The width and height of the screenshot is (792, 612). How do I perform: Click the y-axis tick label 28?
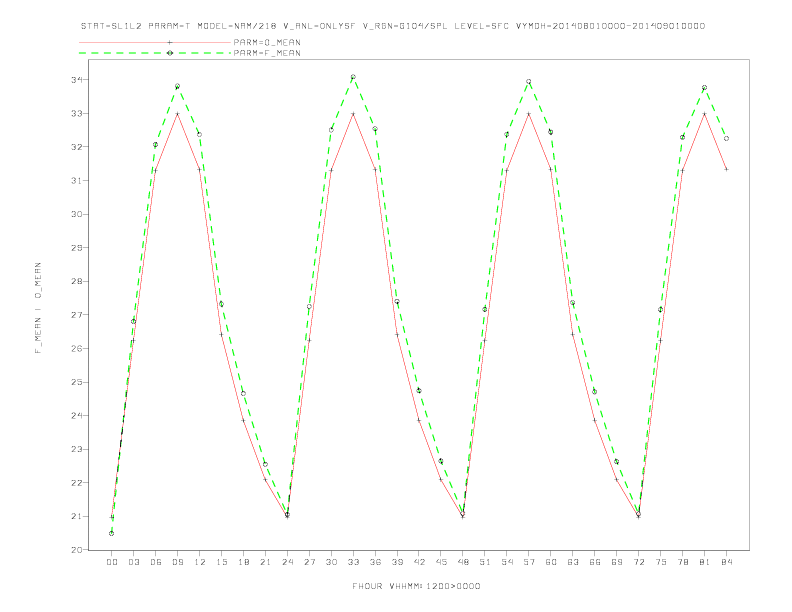click(x=76, y=281)
